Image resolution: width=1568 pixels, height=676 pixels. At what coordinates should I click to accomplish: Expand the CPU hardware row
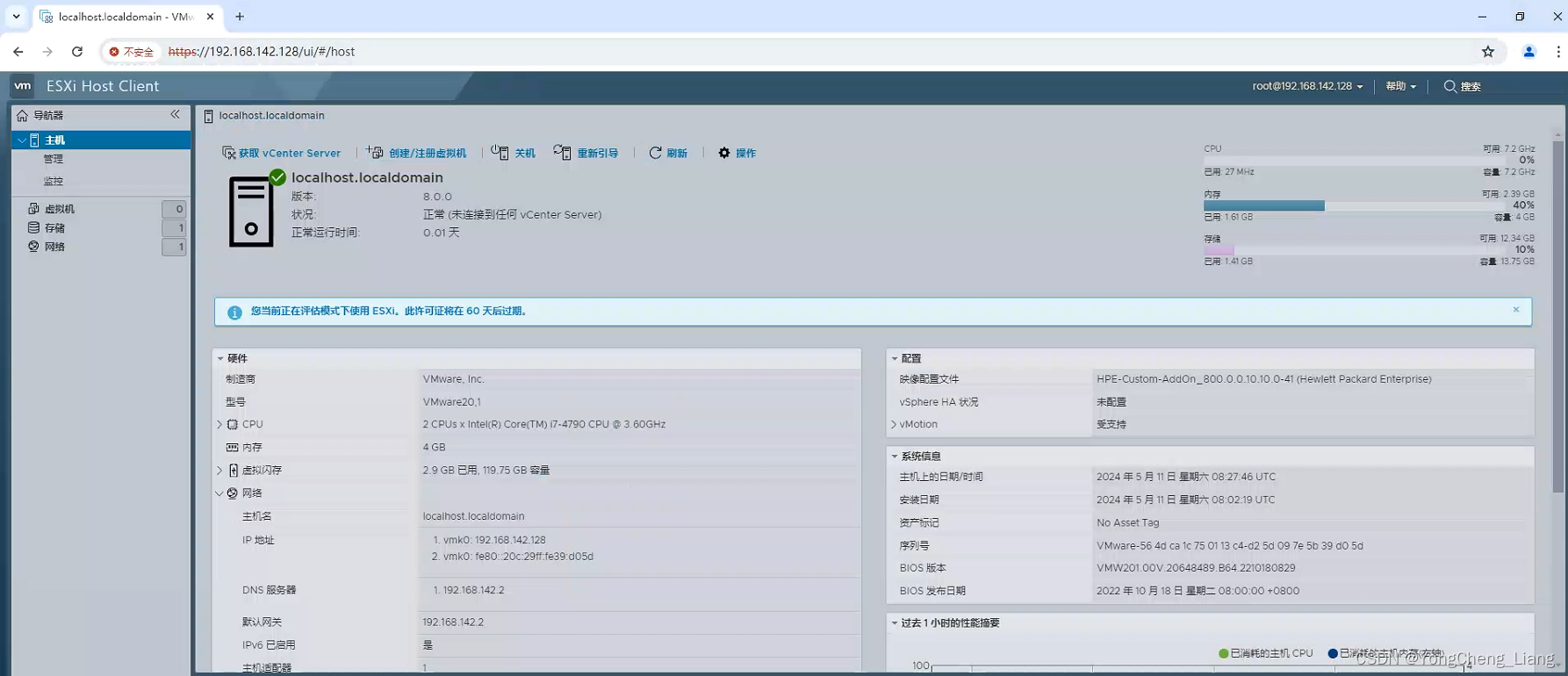click(219, 424)
